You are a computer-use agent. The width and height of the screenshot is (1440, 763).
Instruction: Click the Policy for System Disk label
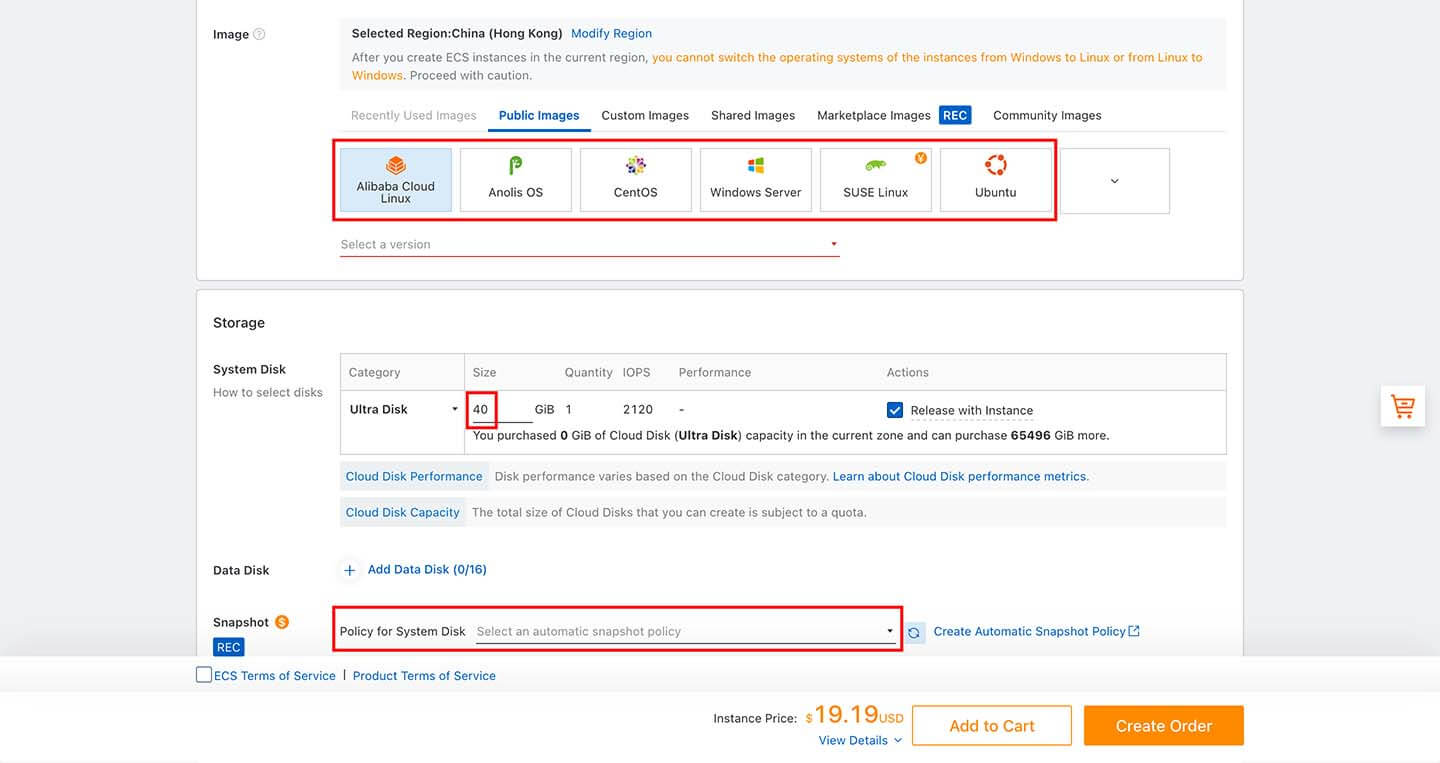pos(403,631)
